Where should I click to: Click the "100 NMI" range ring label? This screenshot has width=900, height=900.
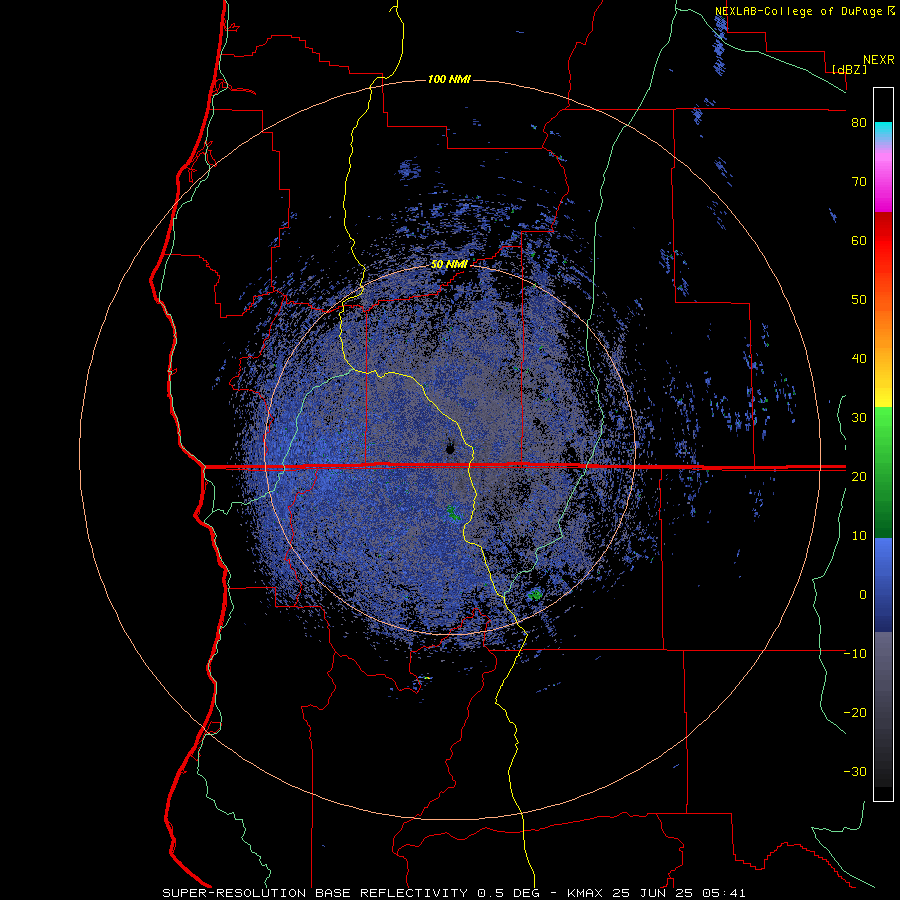[x=449, y=79]
